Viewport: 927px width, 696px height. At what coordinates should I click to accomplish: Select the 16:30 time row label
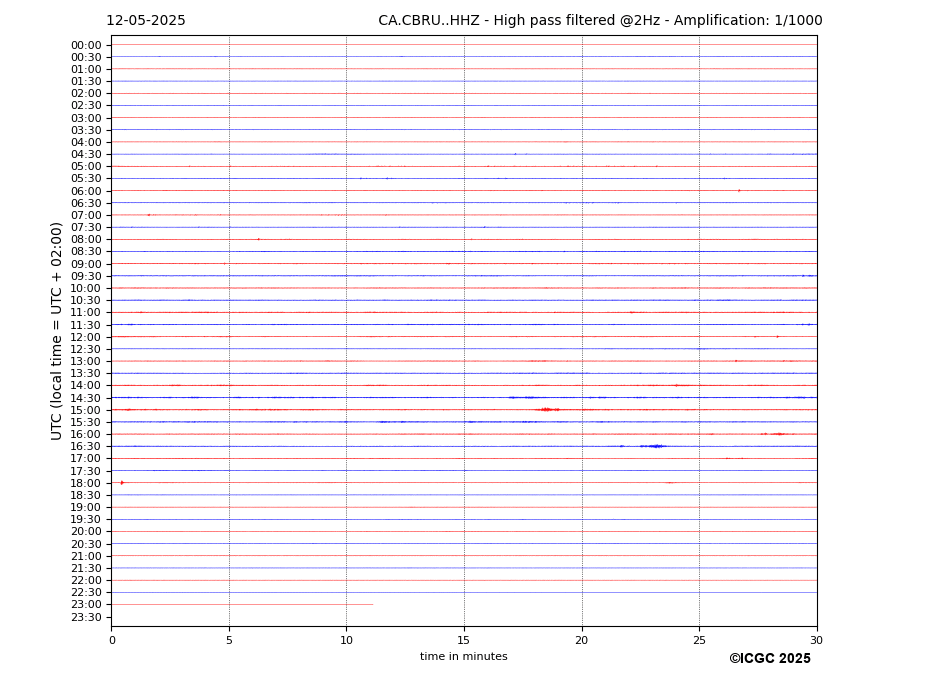(x=86, y=447)
